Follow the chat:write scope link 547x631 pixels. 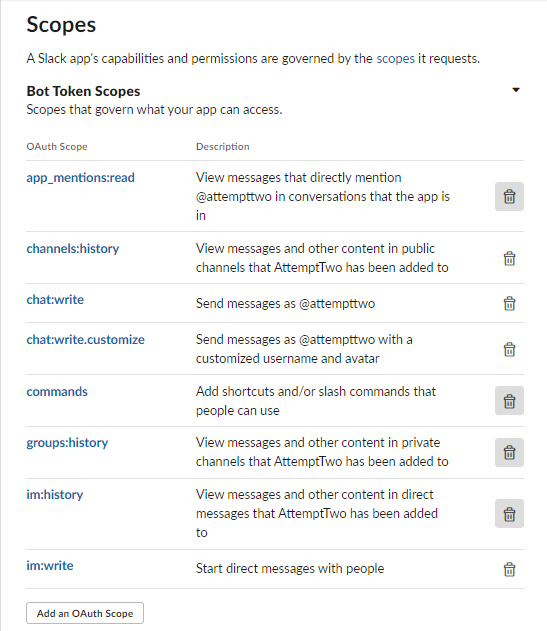click(x=55, y=300)
